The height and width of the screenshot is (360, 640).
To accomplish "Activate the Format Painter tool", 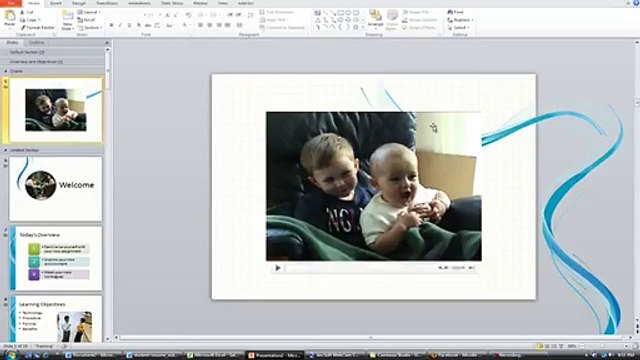I will click(x=38, y=27).
